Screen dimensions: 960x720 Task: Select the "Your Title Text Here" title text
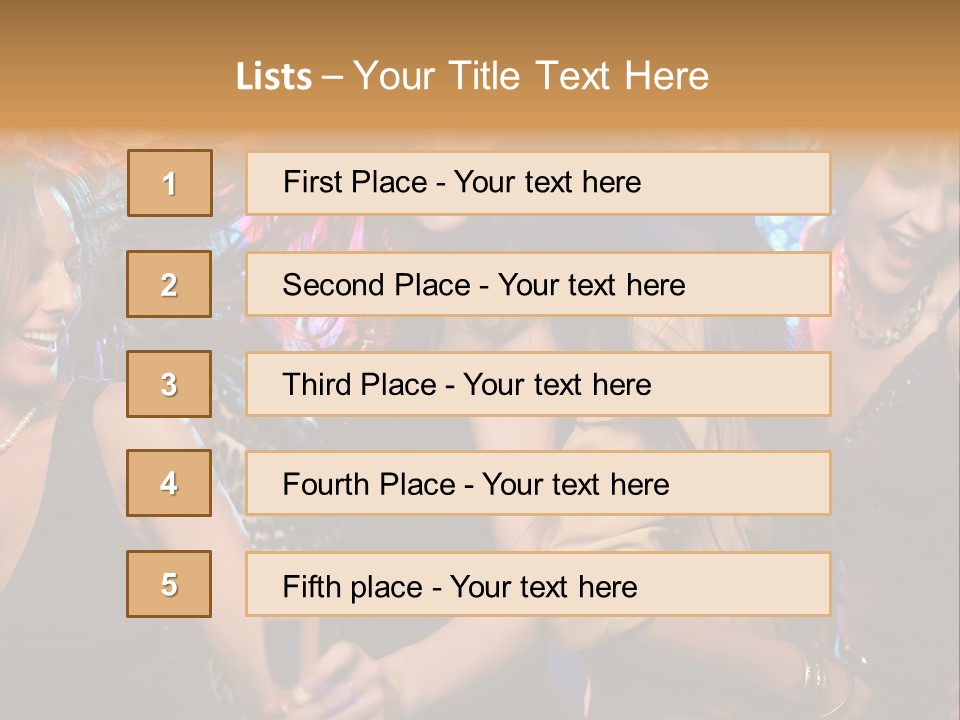tap(531, 76)
